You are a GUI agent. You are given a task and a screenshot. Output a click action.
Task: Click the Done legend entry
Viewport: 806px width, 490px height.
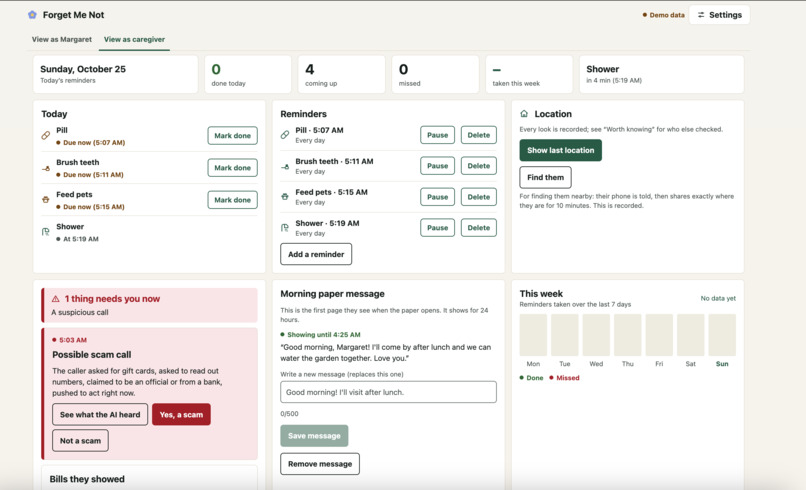click(x=531, y=377)
